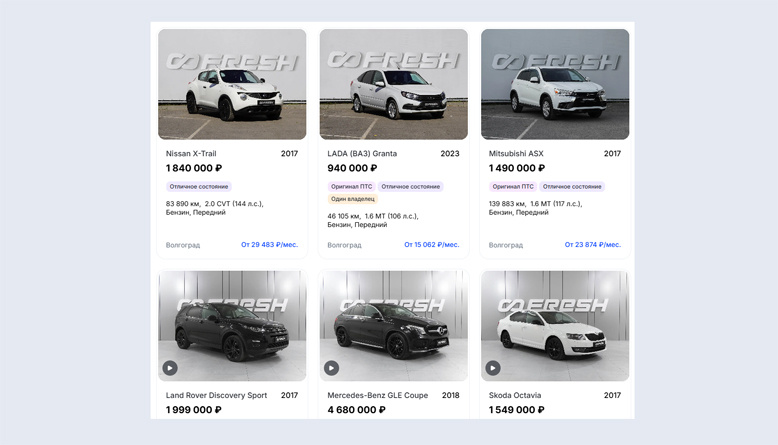
Task: Click the 1 840 000 ₽ price
Action: tap(194, 169)
